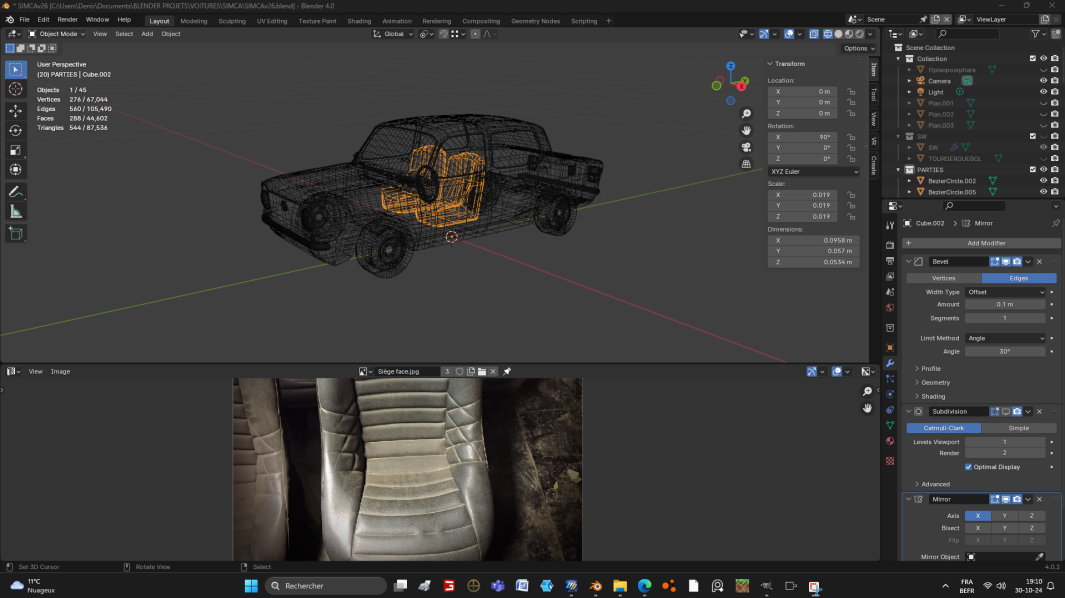Switch to the Sculpting workspace tab
This screenshot has height=598, width=1065.
pyautogui.click(x=232, y=20)
